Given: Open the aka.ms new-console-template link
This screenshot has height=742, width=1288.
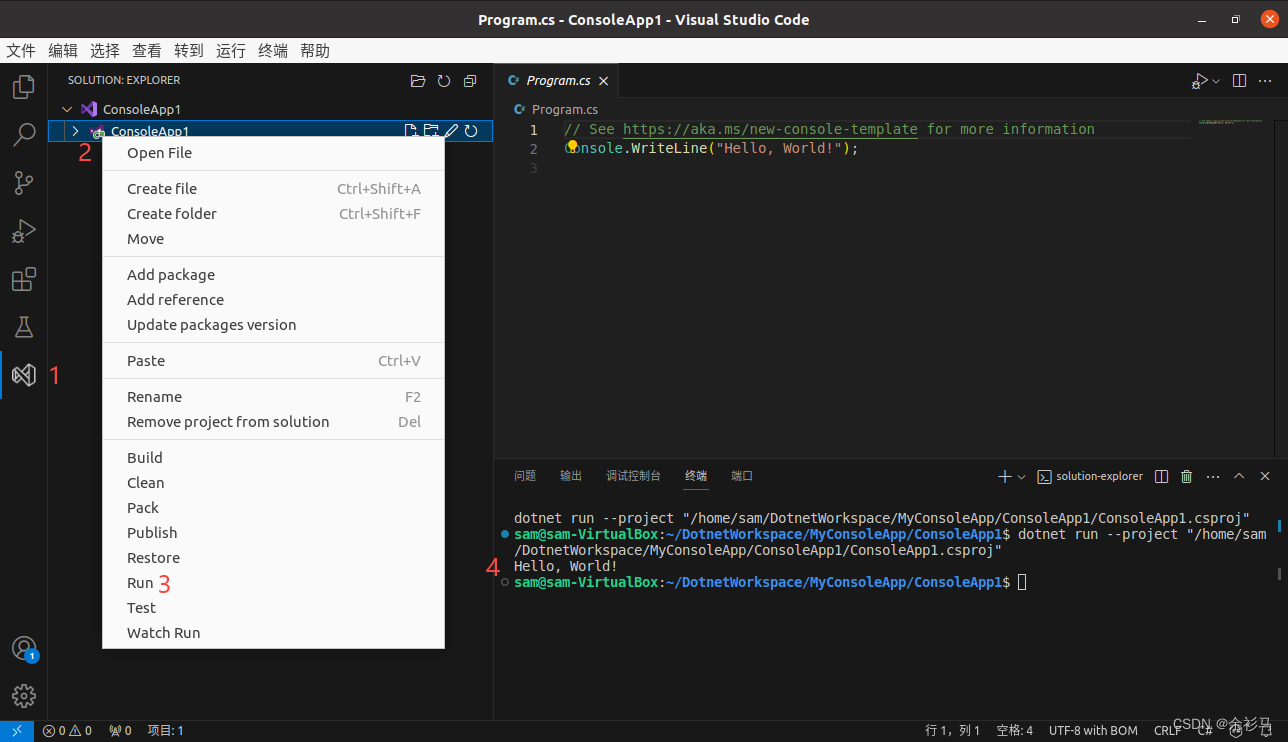Looking at the screenshot, I should pos(770,129).
